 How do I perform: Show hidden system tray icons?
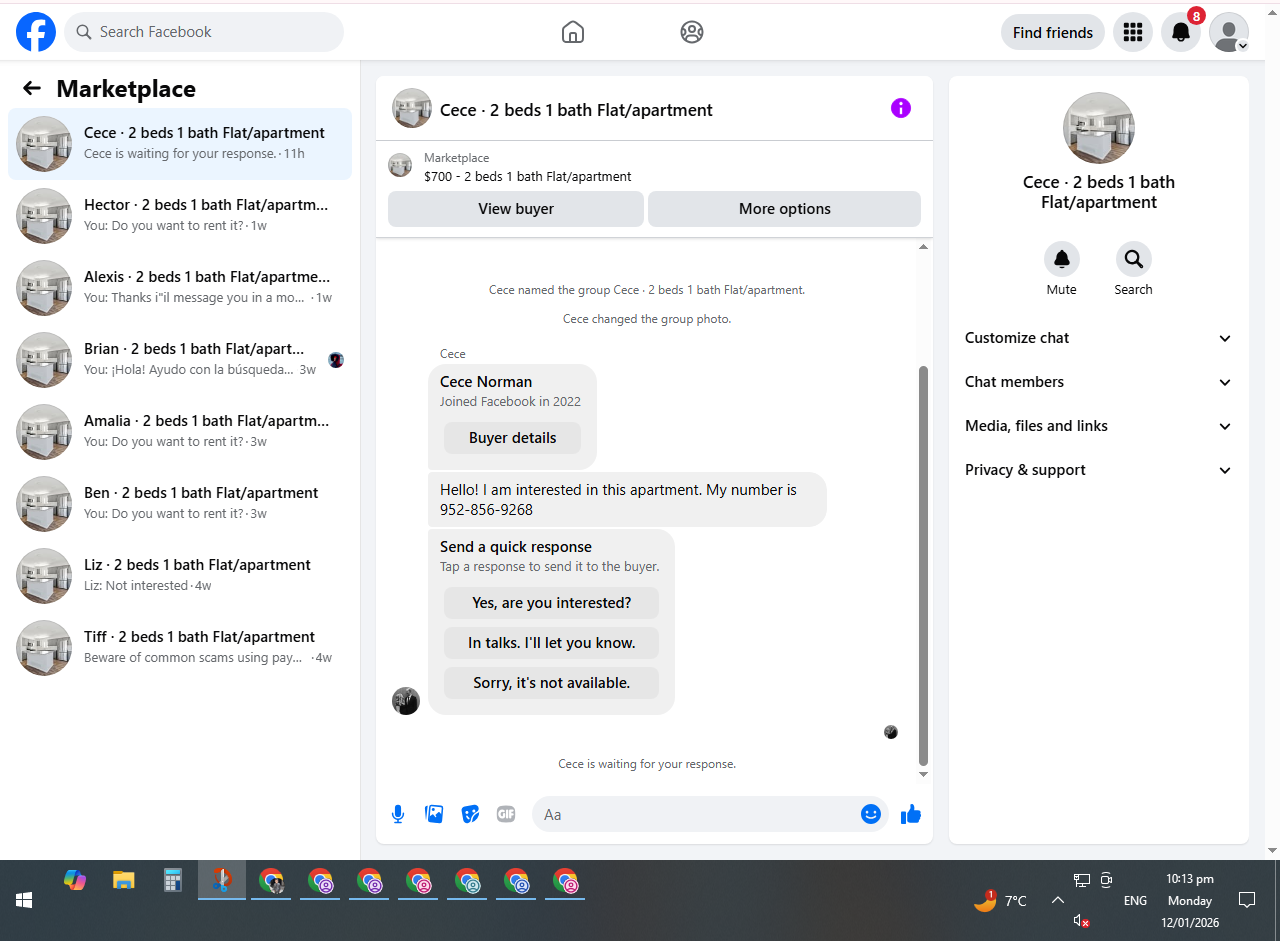pyautogui.click(x=1057, y=900)
